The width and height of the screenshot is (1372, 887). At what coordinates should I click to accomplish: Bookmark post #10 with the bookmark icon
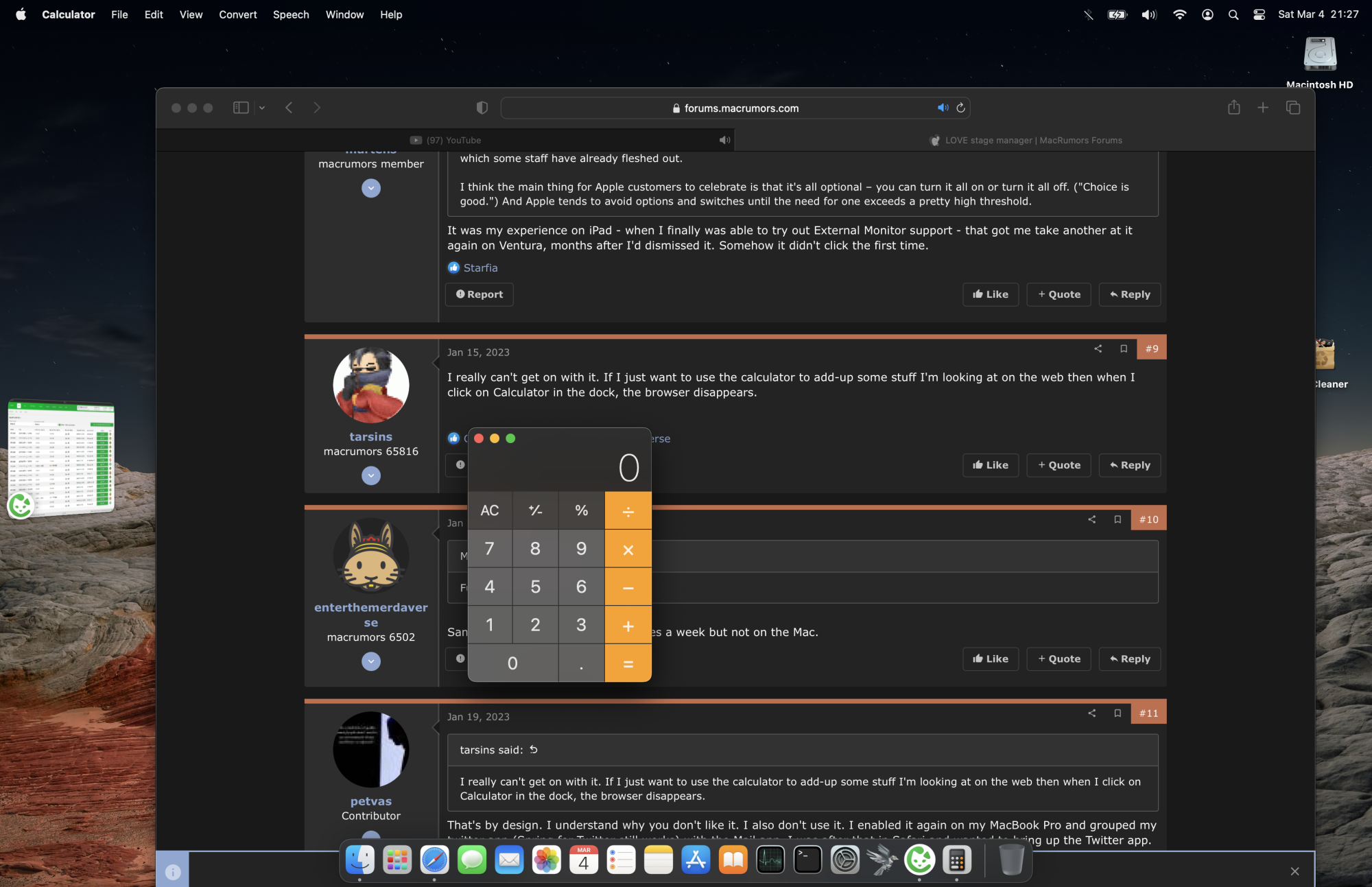(1117, 519)
